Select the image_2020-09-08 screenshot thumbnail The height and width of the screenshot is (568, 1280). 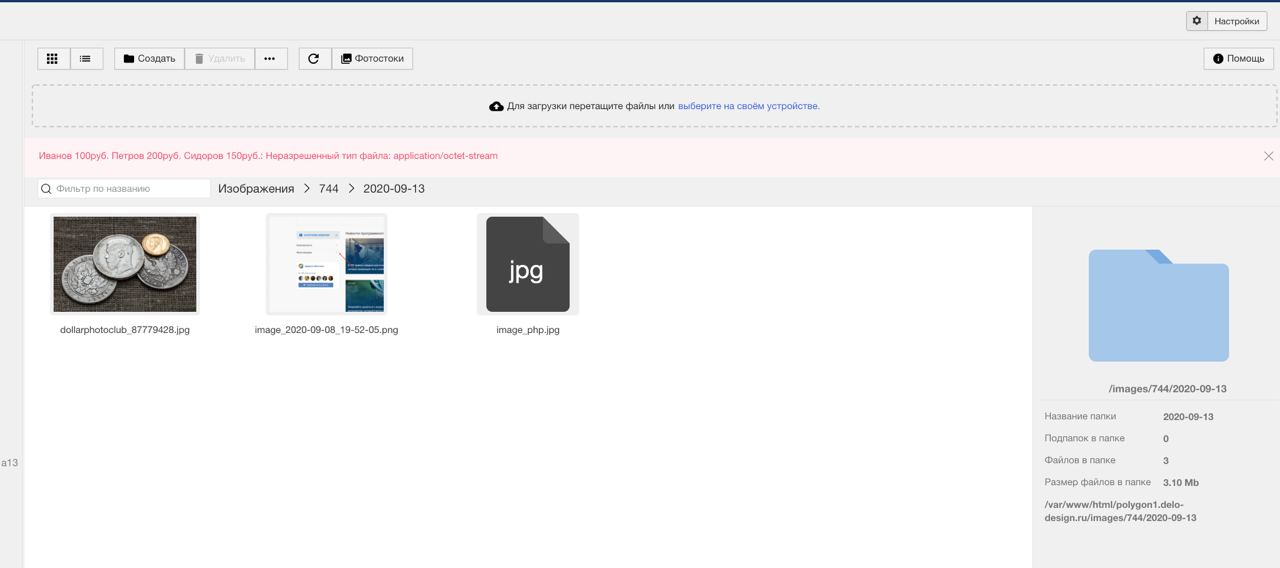pos(326,264)
